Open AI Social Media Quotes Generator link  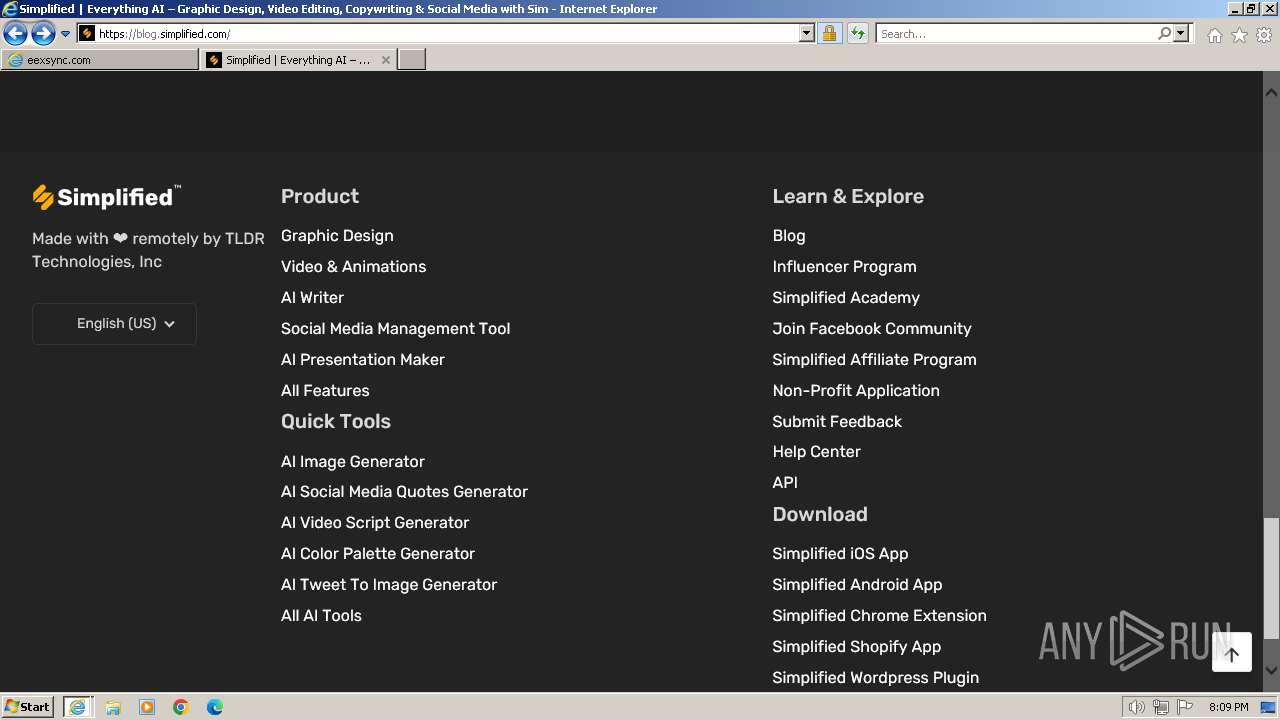[x=404, y=492]
